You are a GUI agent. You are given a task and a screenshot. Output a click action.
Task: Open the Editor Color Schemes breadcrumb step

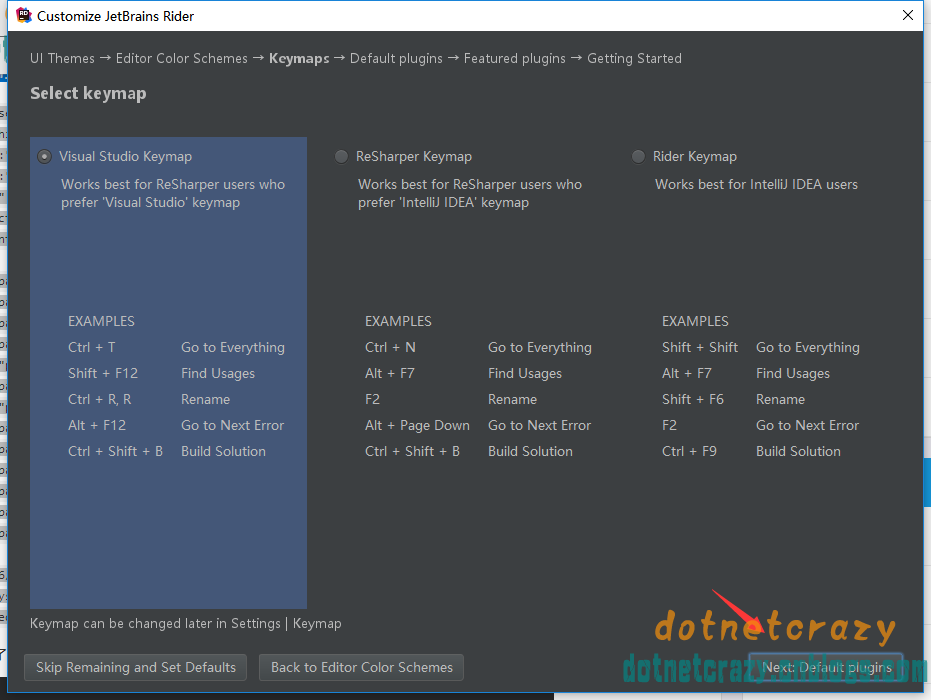click(x=182, y=58)
